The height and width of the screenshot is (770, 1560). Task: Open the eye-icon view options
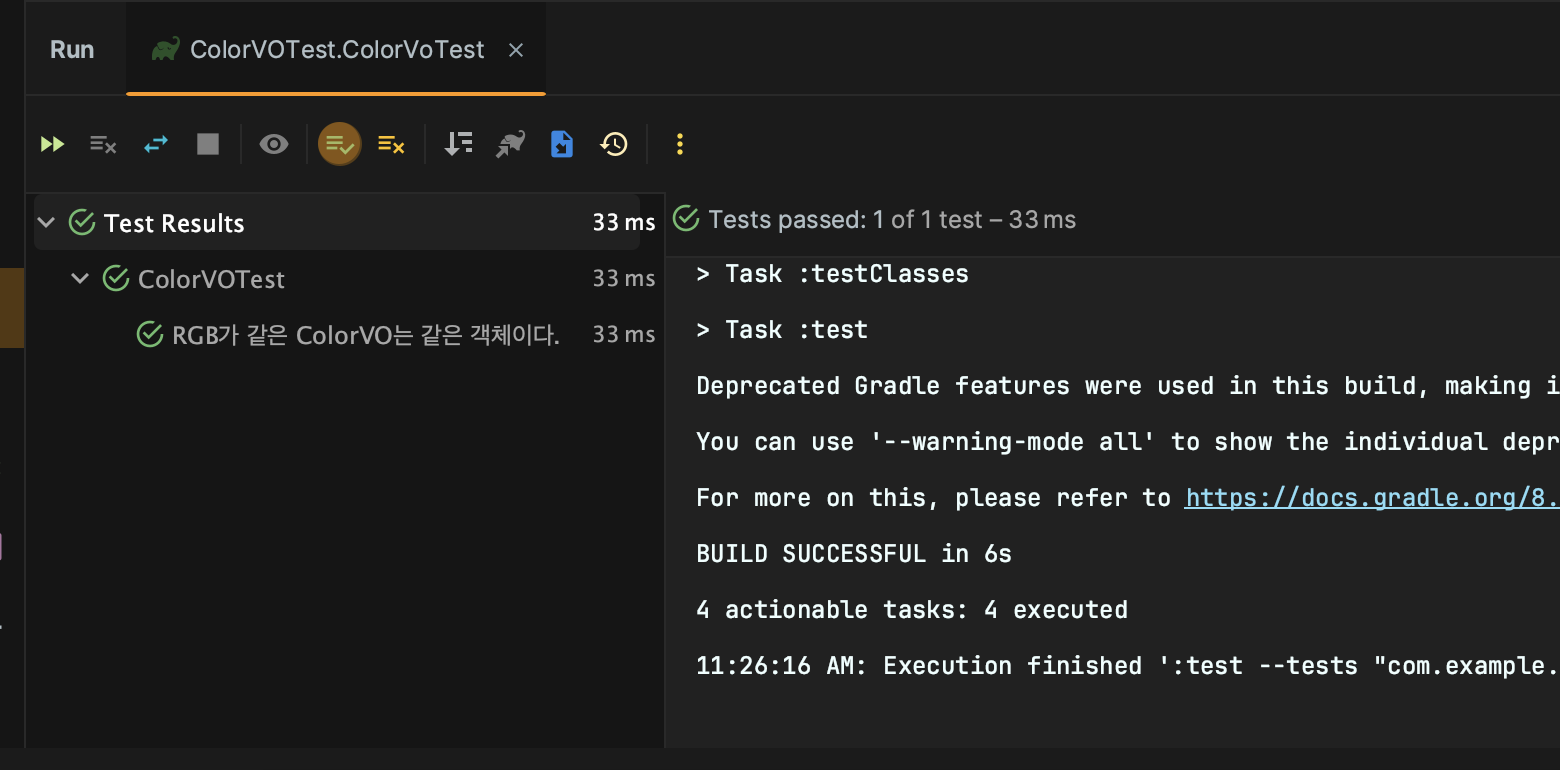click(273, 145)
